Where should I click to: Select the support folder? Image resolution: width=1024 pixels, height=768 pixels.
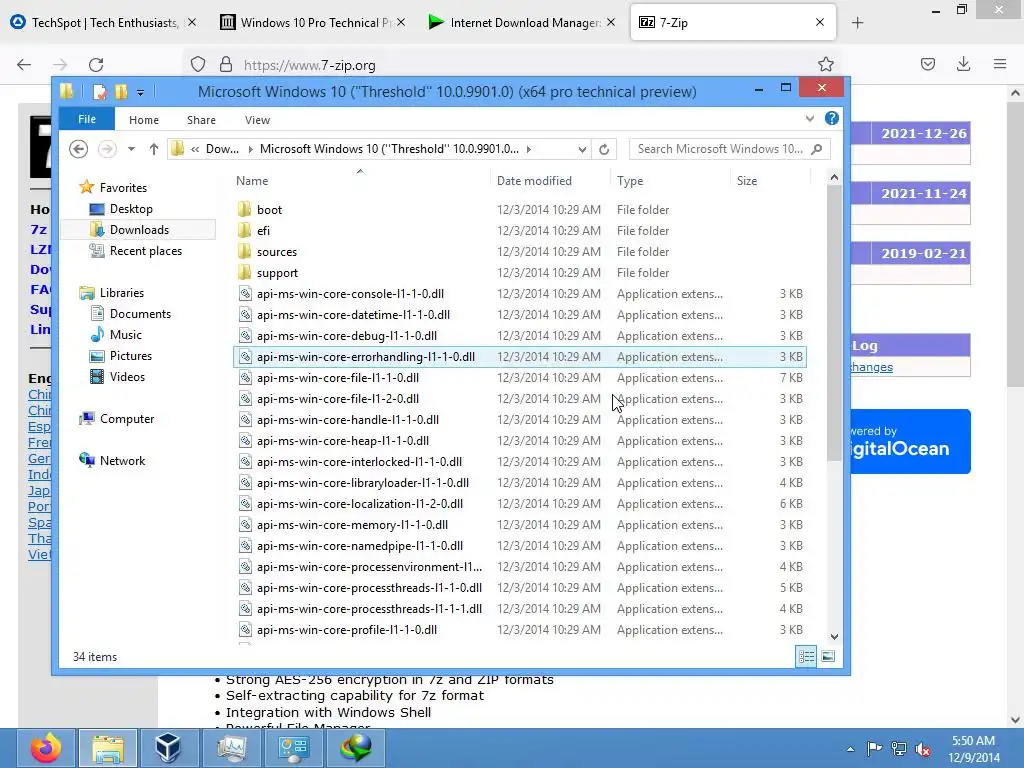[277, 272]
